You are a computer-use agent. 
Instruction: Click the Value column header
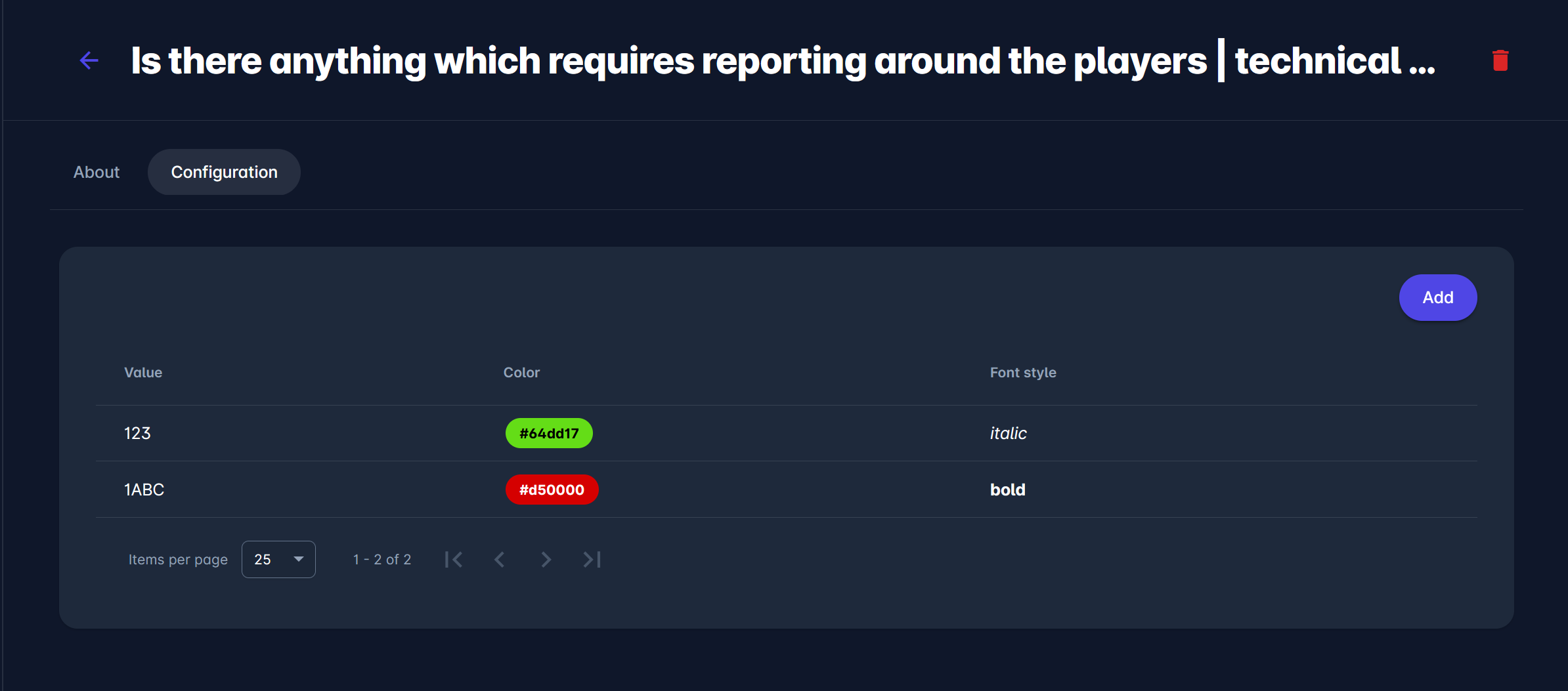(x=143, y=373)
